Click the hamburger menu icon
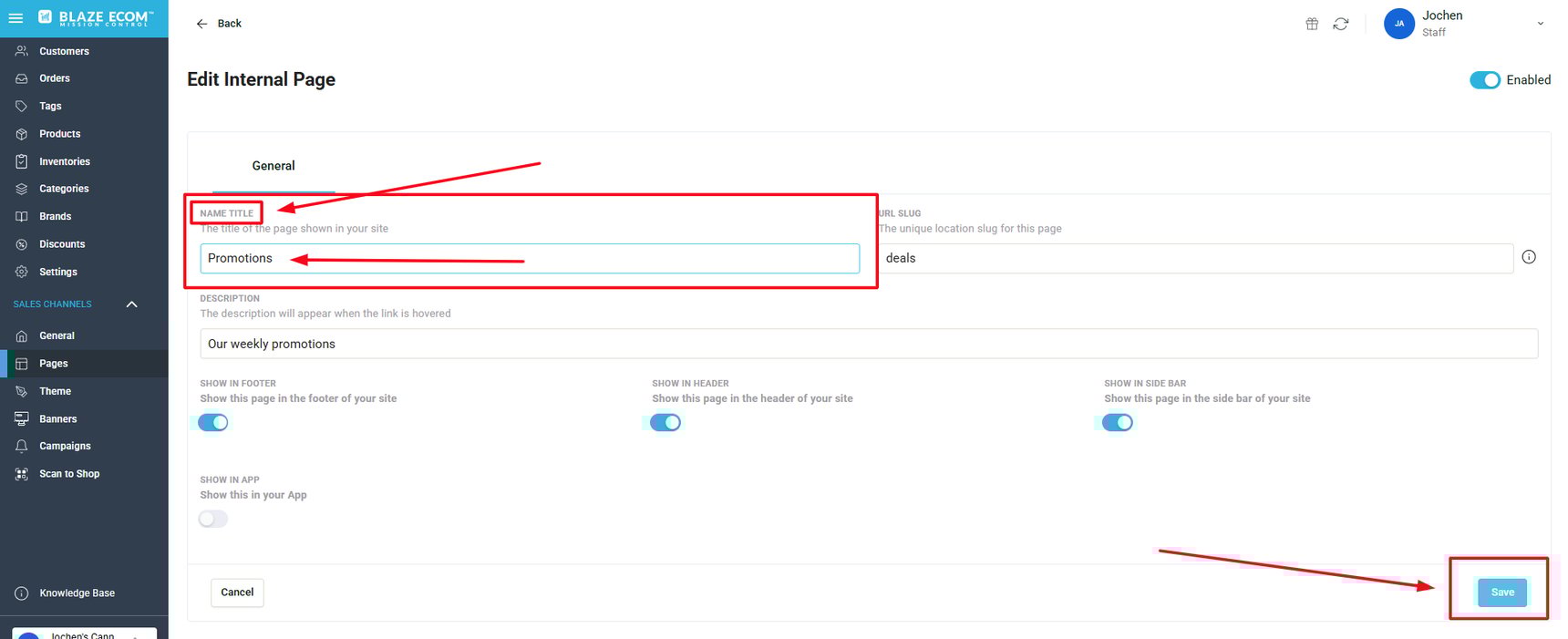The image size is (1568, 639). 15,17
